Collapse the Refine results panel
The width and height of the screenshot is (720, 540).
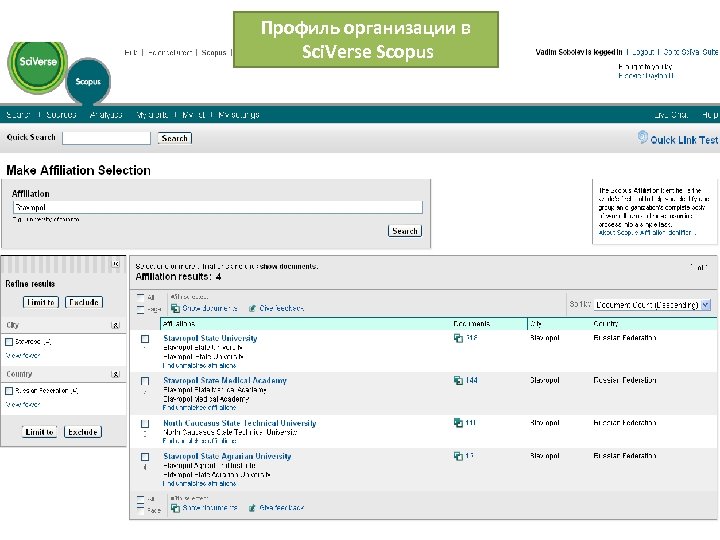pos(116,264)
